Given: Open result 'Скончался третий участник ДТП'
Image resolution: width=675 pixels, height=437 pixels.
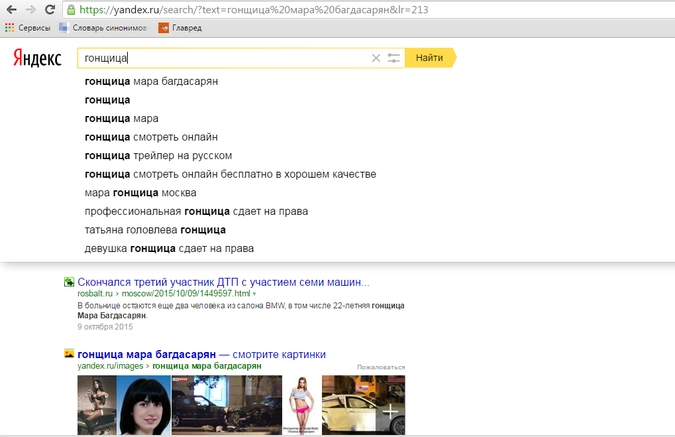Looking at the screenshot, I should coord(223,282).
